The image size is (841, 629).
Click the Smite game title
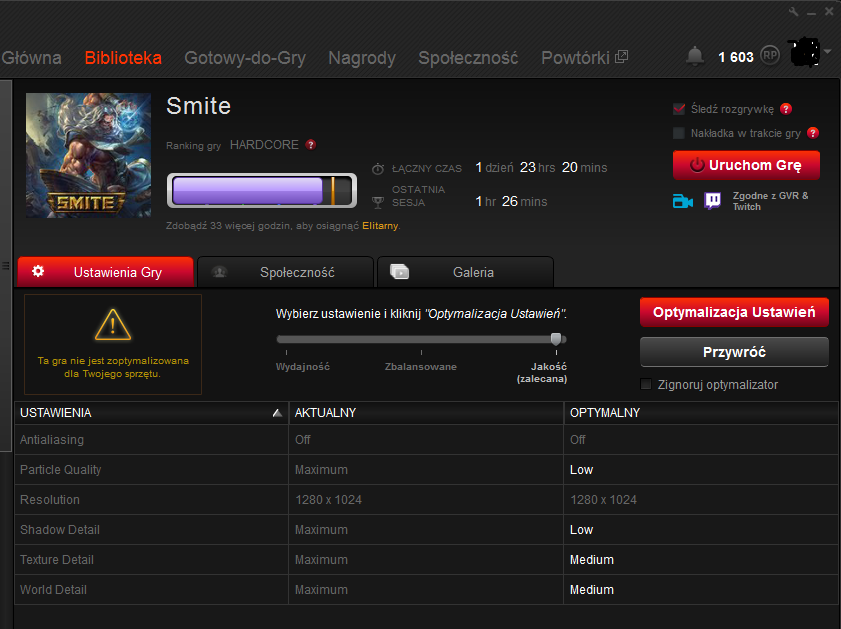click(x=198, y=106)
